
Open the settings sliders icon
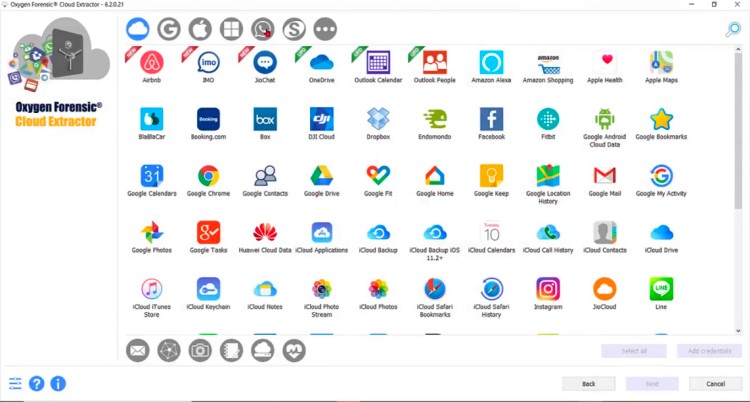15,383
